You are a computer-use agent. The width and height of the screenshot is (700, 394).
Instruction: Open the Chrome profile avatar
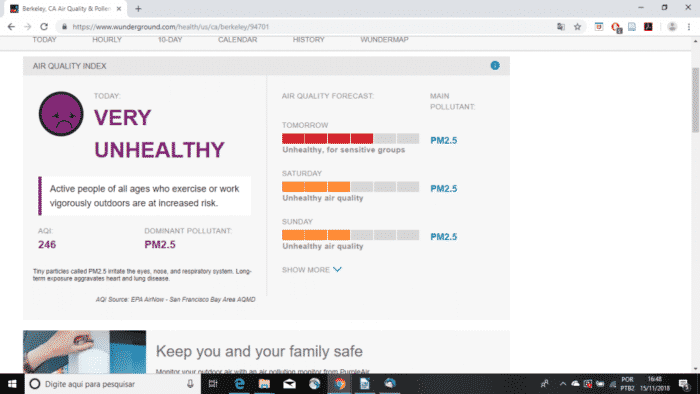672,27
